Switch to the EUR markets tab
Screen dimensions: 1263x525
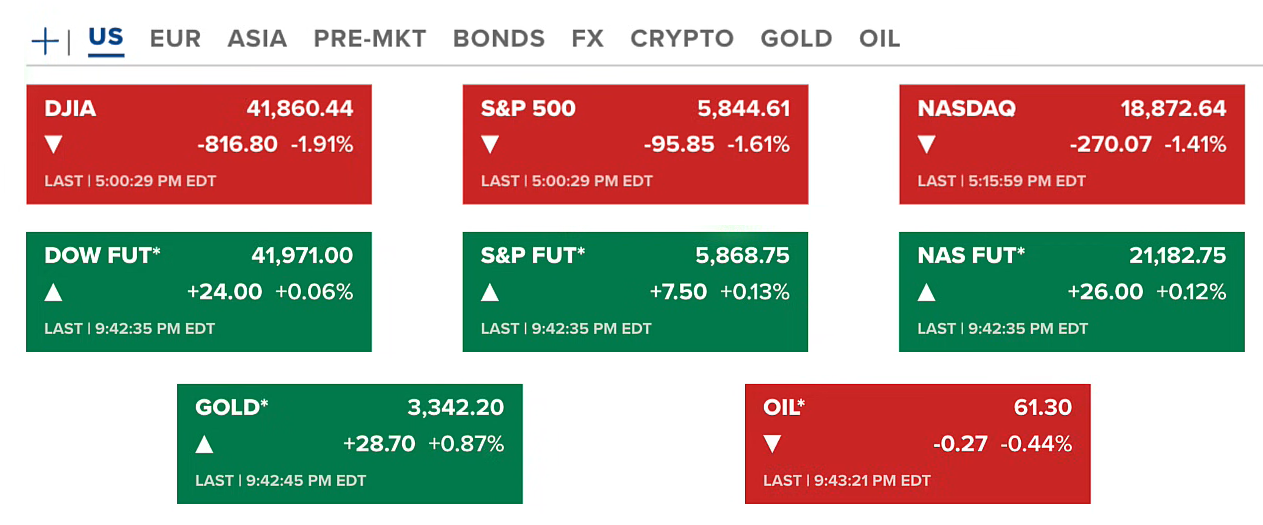tap(175, 39)
